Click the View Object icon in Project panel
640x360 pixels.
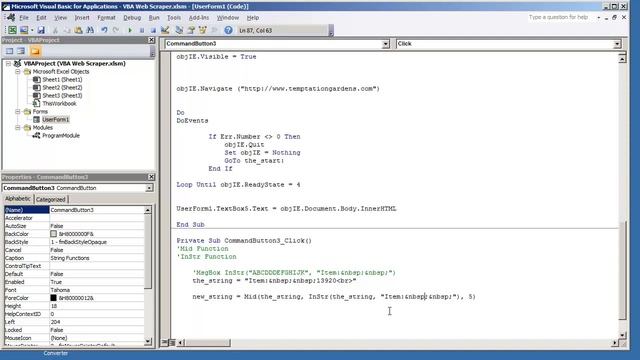pyautogui.click(x=21, y=51)
